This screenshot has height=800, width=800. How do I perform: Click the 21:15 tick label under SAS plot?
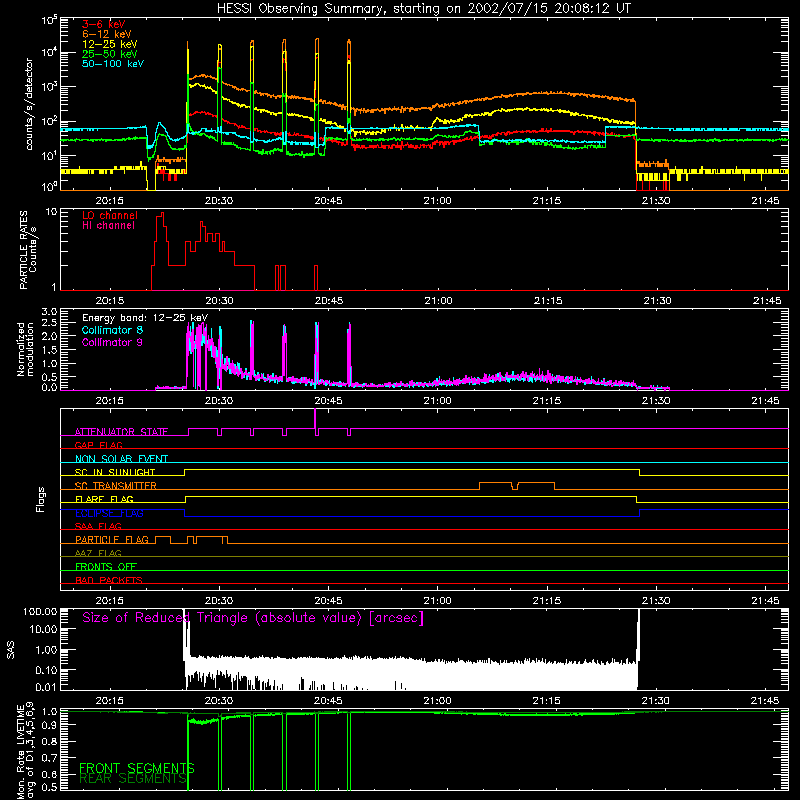coord(546,701)
